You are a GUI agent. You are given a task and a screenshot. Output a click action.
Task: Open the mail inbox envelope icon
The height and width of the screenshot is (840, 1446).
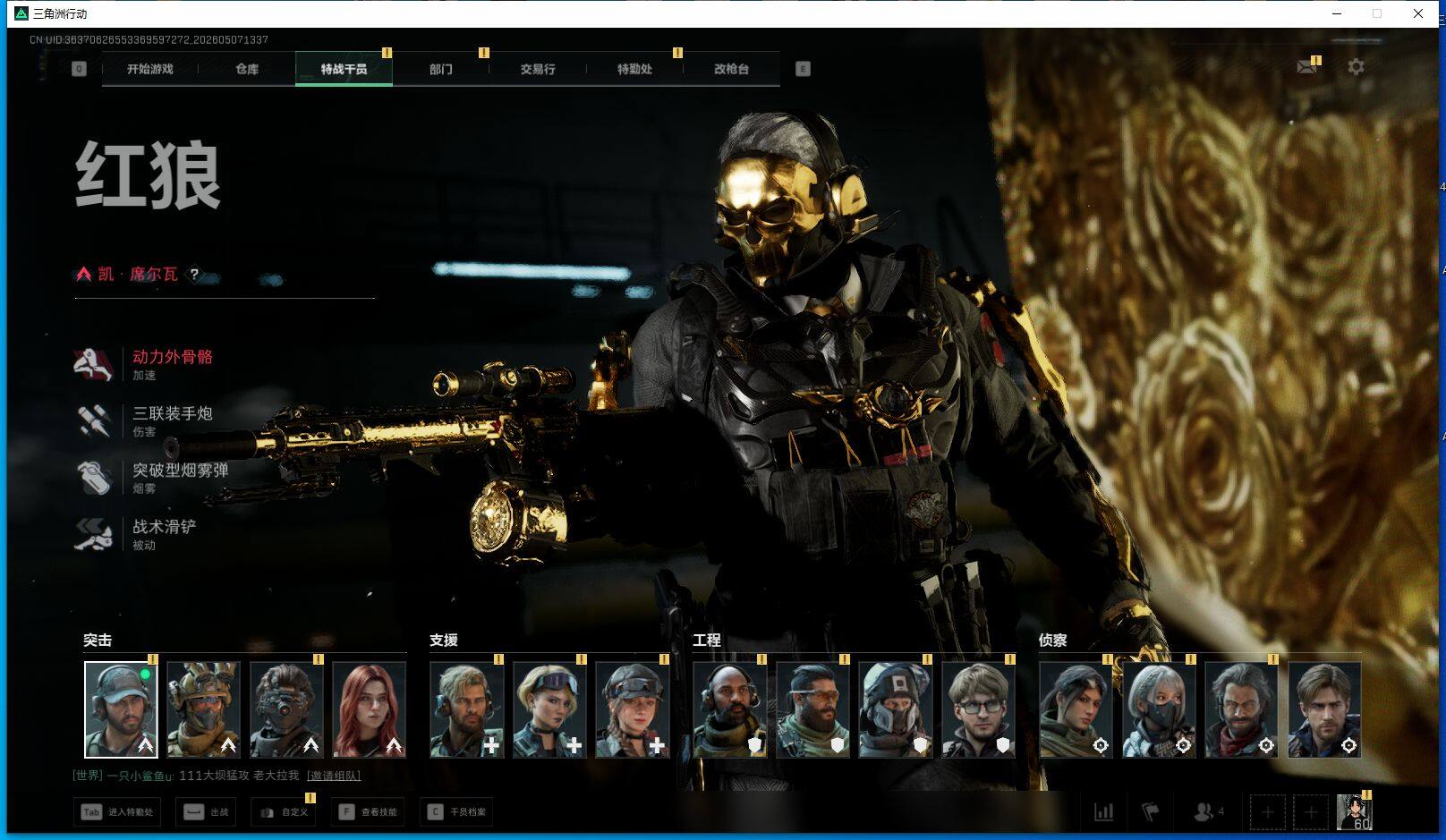1306,67
